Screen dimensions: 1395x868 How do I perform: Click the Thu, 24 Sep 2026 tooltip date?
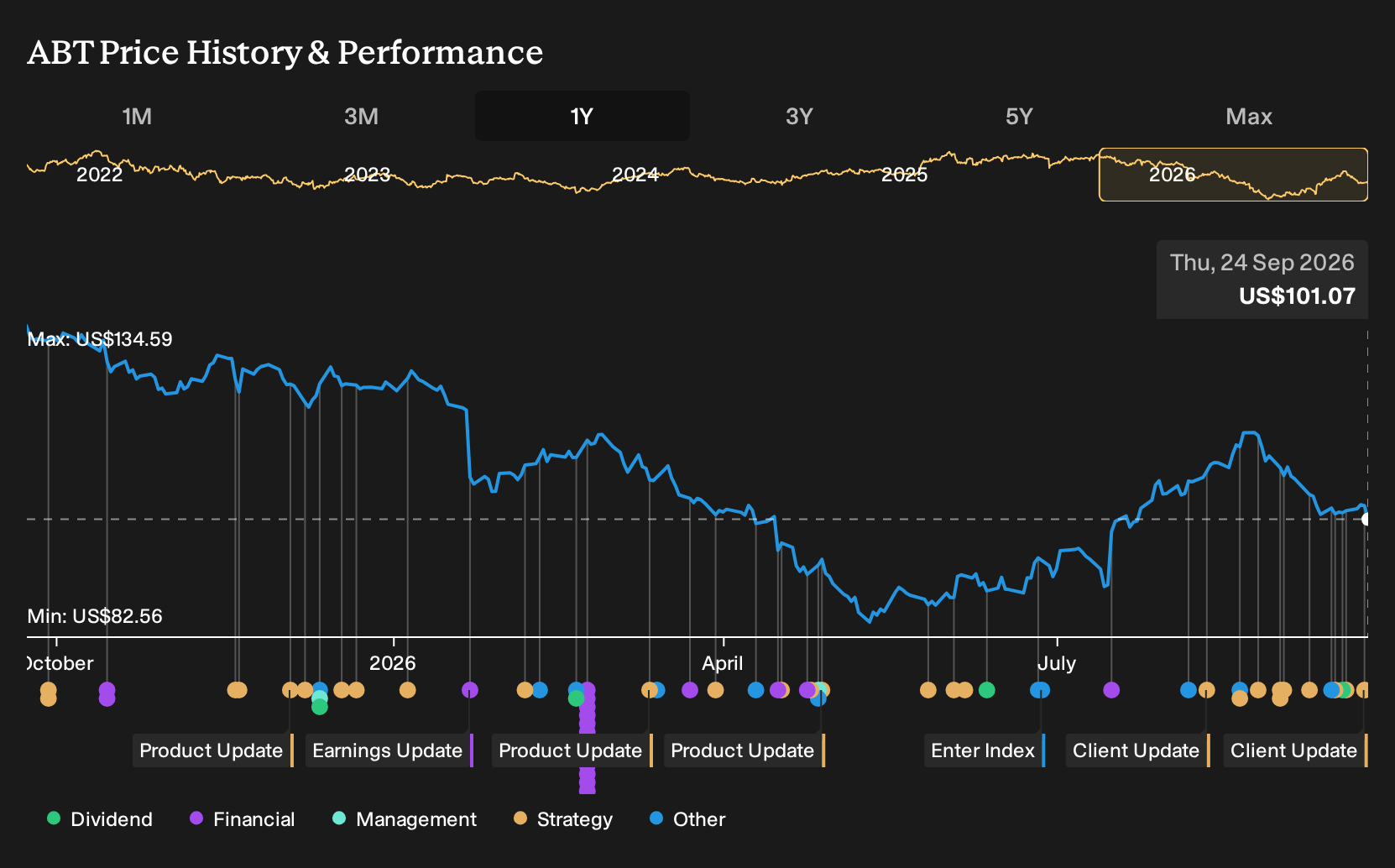click(1262, 263)
